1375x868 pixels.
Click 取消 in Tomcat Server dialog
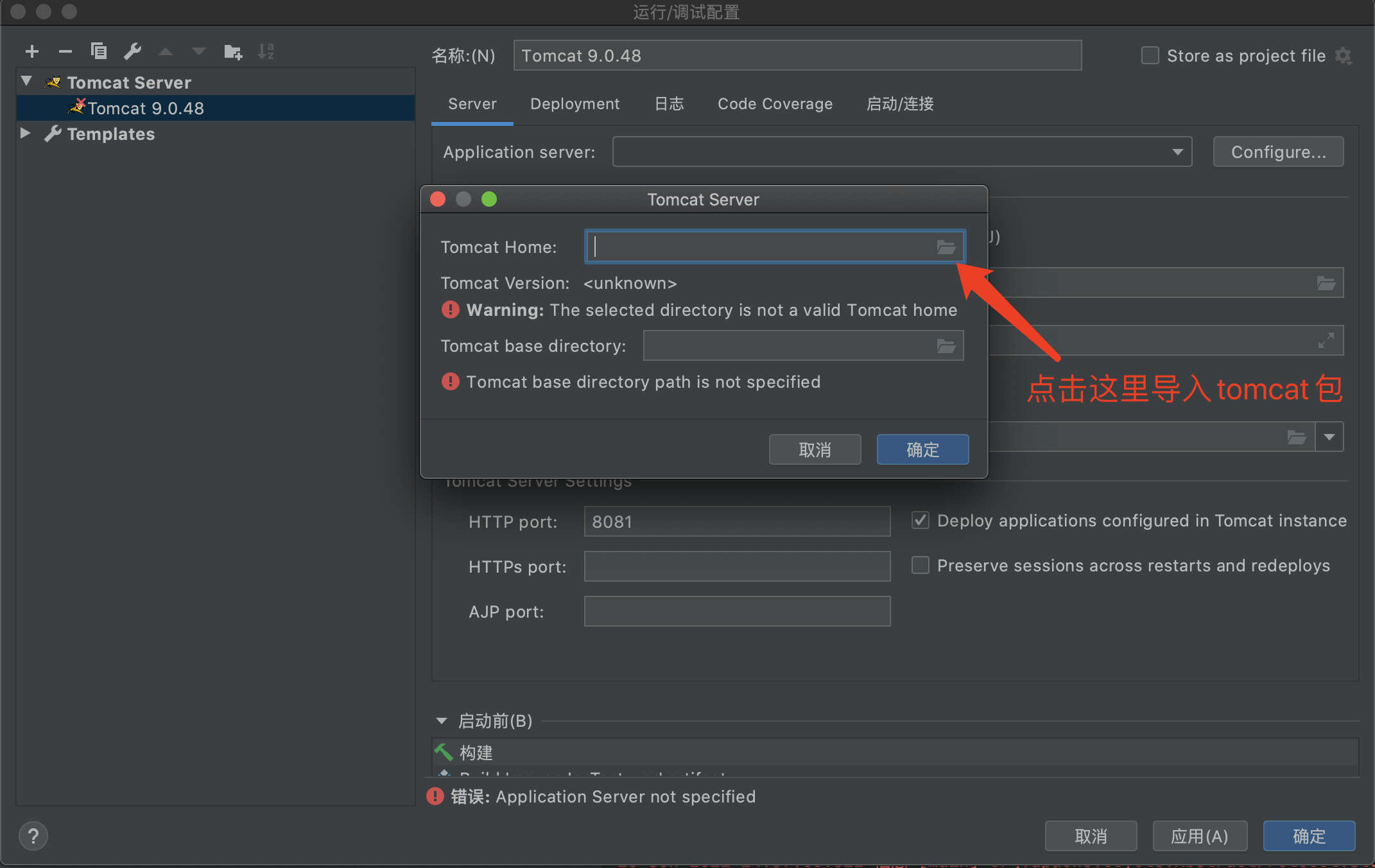(x=815, y=449)
